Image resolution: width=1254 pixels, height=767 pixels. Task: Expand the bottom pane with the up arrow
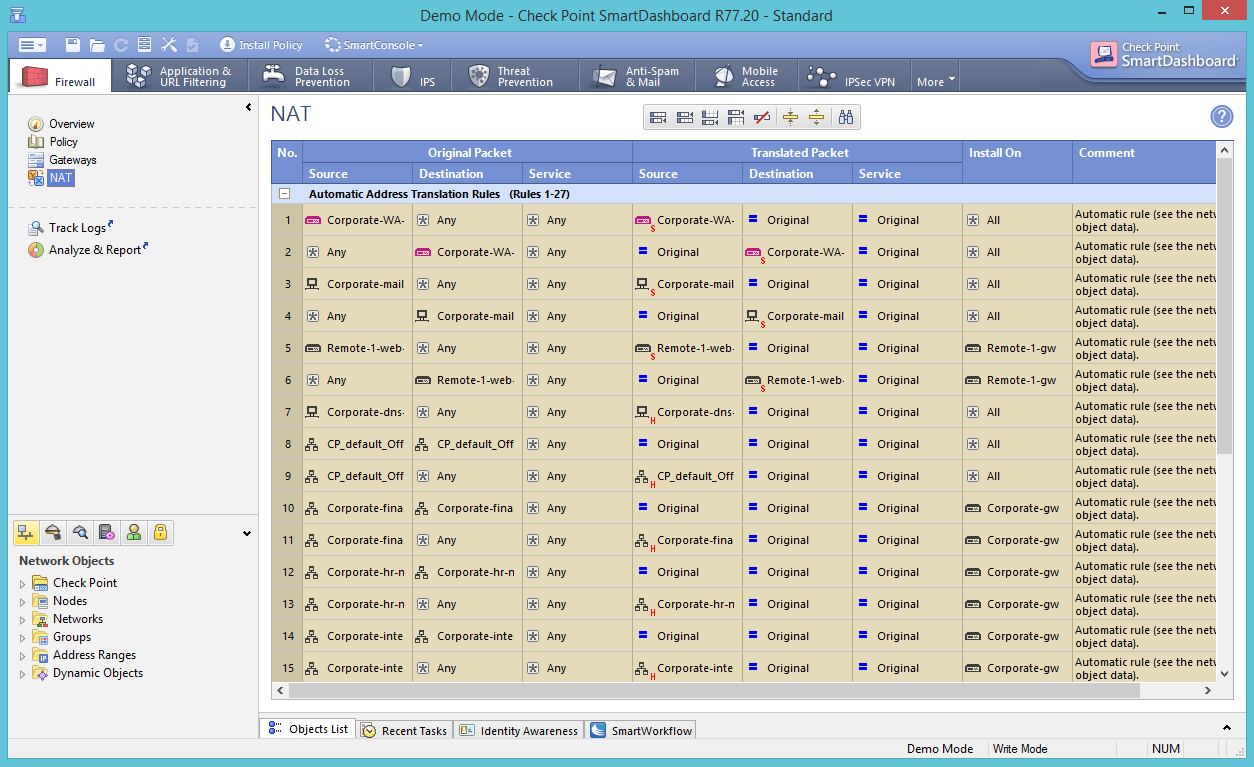click(1227, 728)
